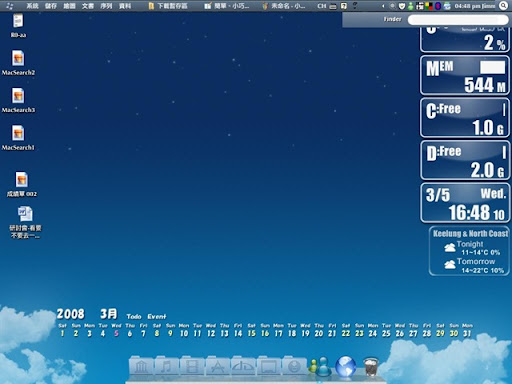
Task: Click the CPU 2 % widget
Action: pos(465,39)
